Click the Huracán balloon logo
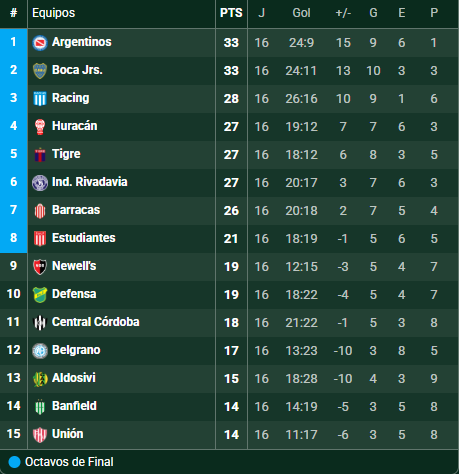 click(x=40, y=127)
